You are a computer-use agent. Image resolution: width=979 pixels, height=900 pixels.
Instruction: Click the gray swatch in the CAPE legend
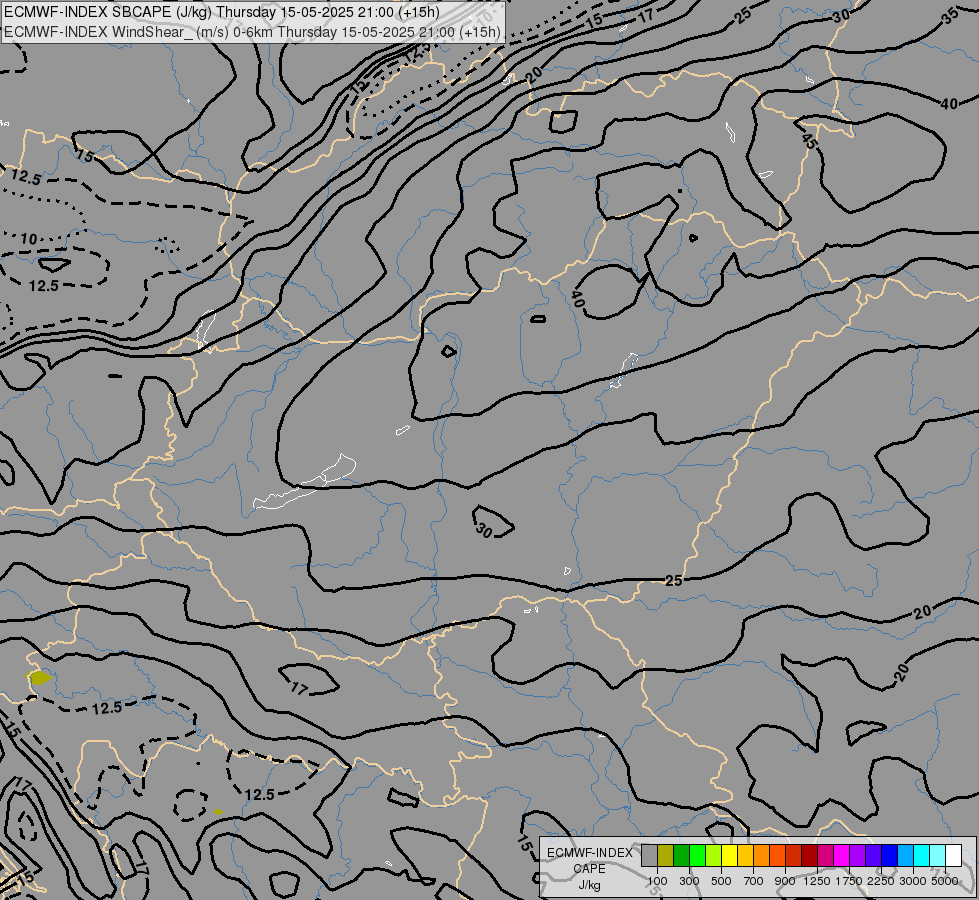649,855
